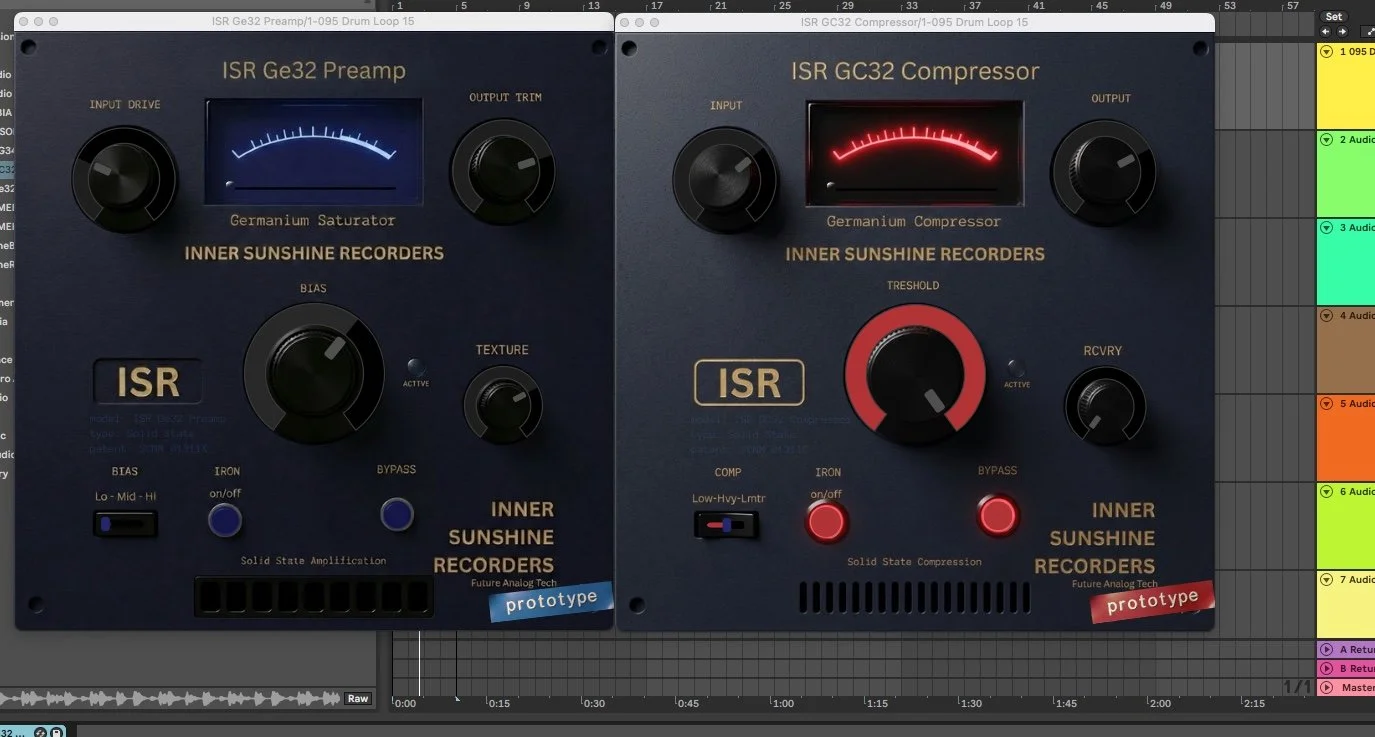The image size is (1375, 737).
Task: Unfold the Master track
Action: (1327, 688)
